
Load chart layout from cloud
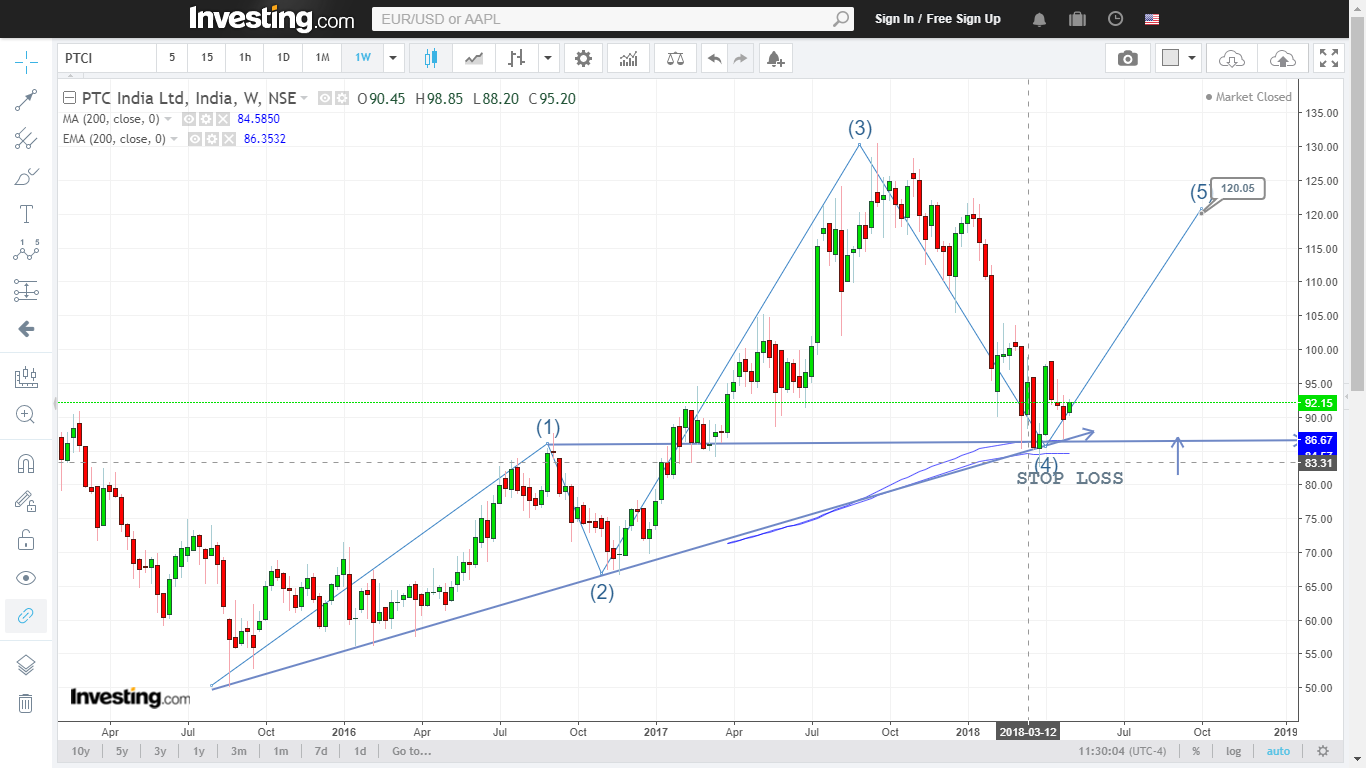click(1232, 58)
